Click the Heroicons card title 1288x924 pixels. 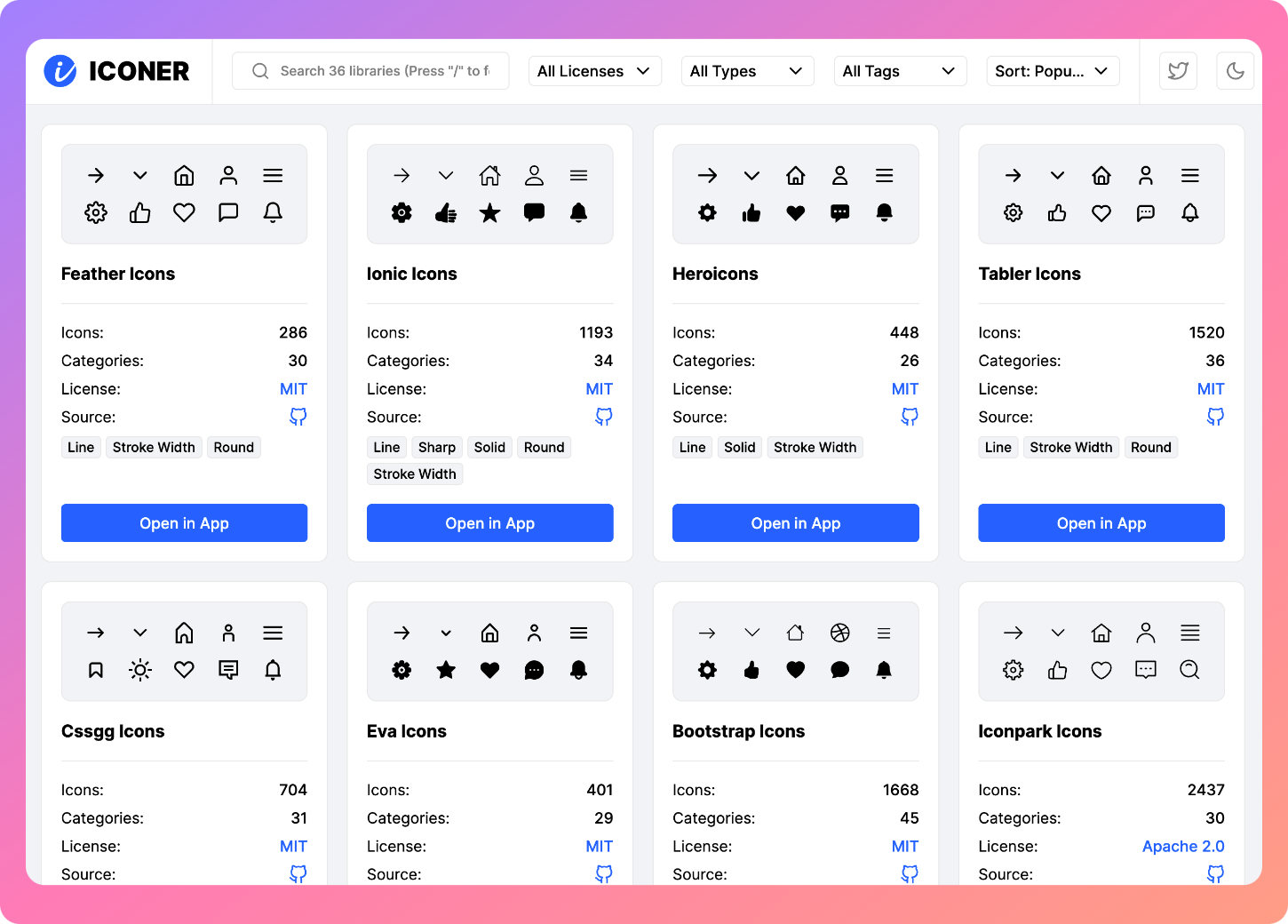715,274
